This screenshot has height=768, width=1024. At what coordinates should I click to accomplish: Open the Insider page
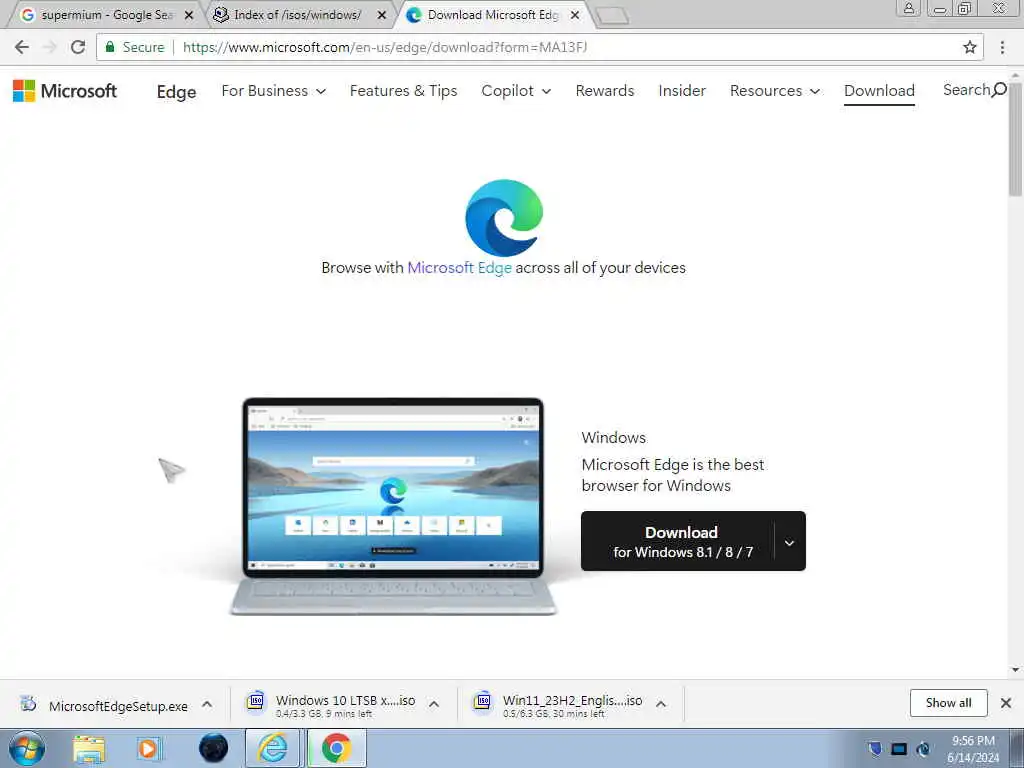682,91
